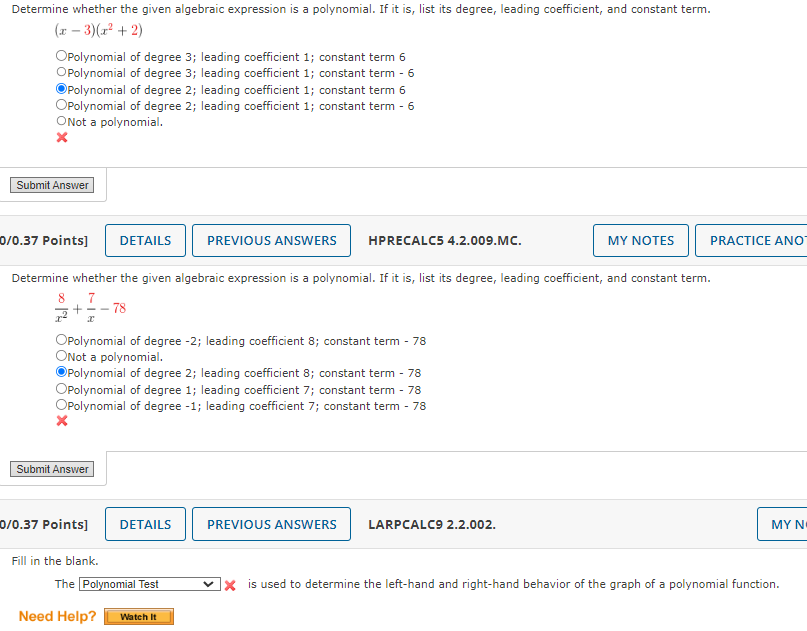Choose the 'Not a polynomial' option in first question
807x631 pixels.
(x=59, y=121)
